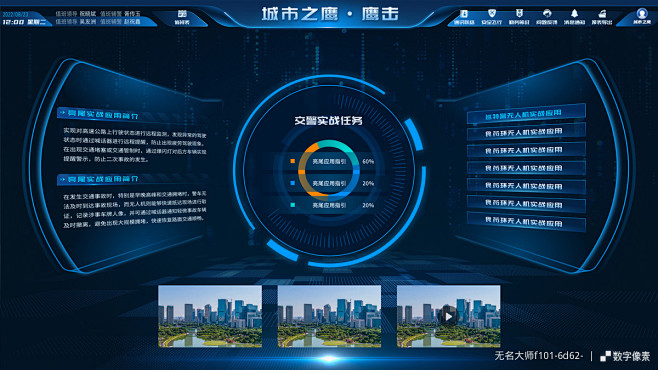Click the 60% value in donut legend
Screen dimensions: 658x370
tap(368, 162)
